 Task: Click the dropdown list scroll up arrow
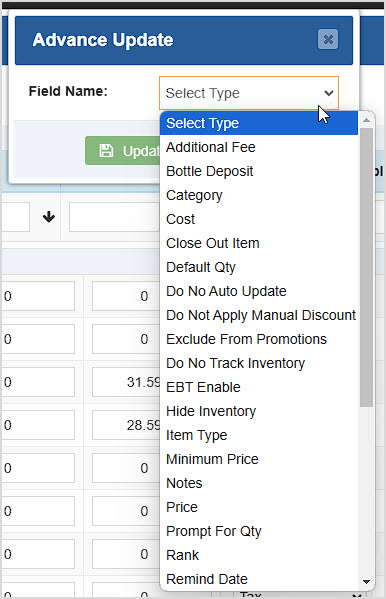(x=366, y=120)
